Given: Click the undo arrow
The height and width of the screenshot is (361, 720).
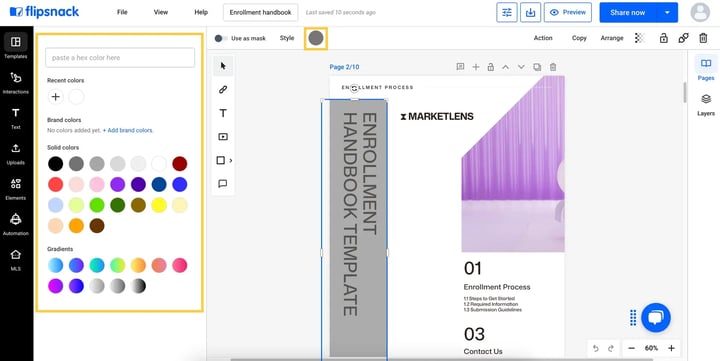Looking at the screenshot, I should pyautogui.click(x=596, y=348).
